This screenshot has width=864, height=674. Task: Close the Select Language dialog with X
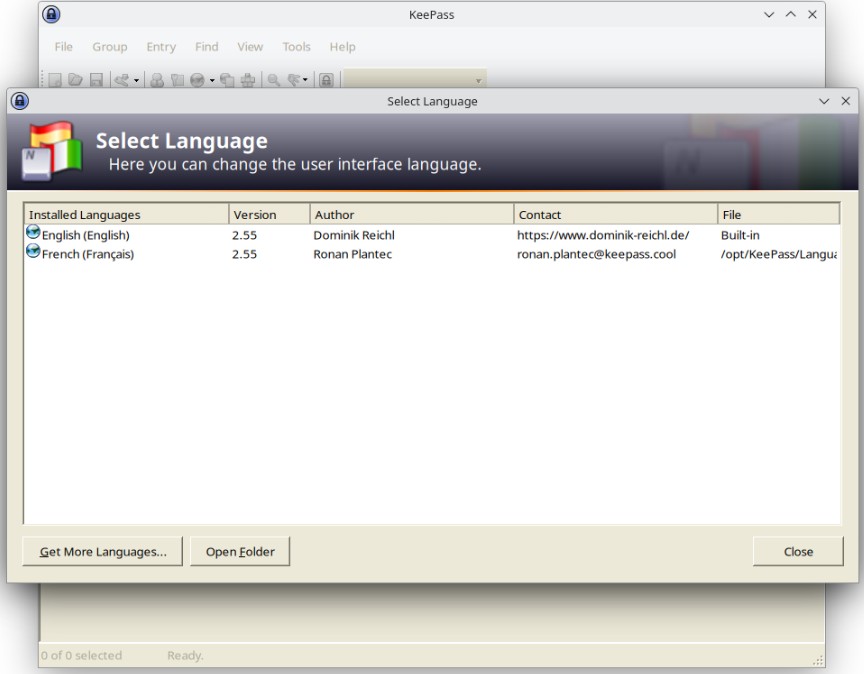[846, 101]
